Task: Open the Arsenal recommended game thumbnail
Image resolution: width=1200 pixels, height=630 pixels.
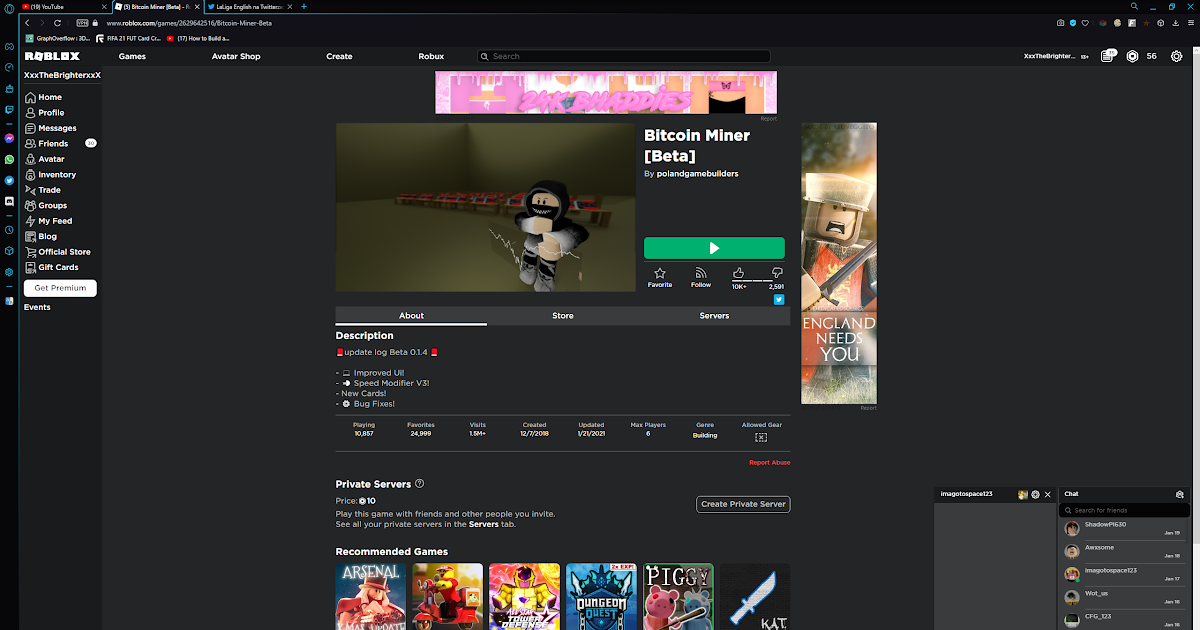Action: tap(371, 597)
